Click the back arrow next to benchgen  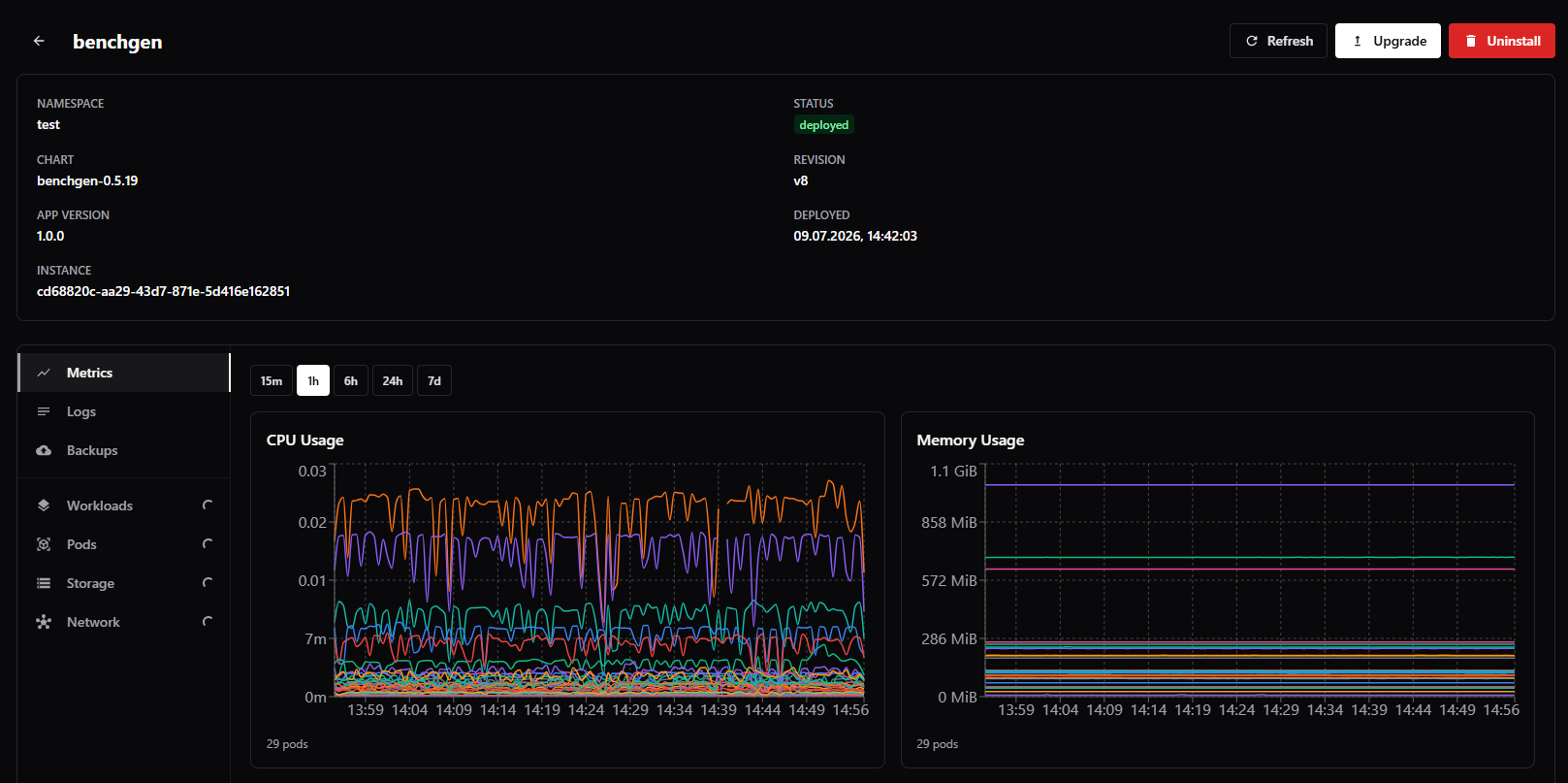pos(39,41)
